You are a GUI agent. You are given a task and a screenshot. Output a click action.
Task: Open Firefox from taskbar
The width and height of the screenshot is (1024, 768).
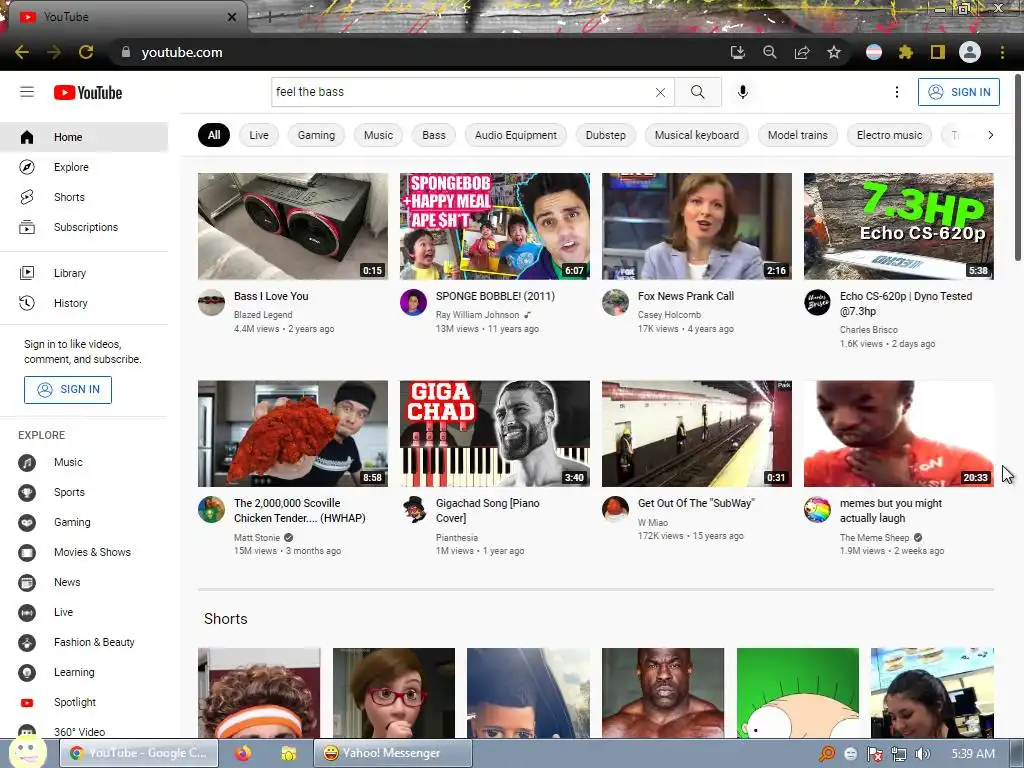click(x=243, y=753)
